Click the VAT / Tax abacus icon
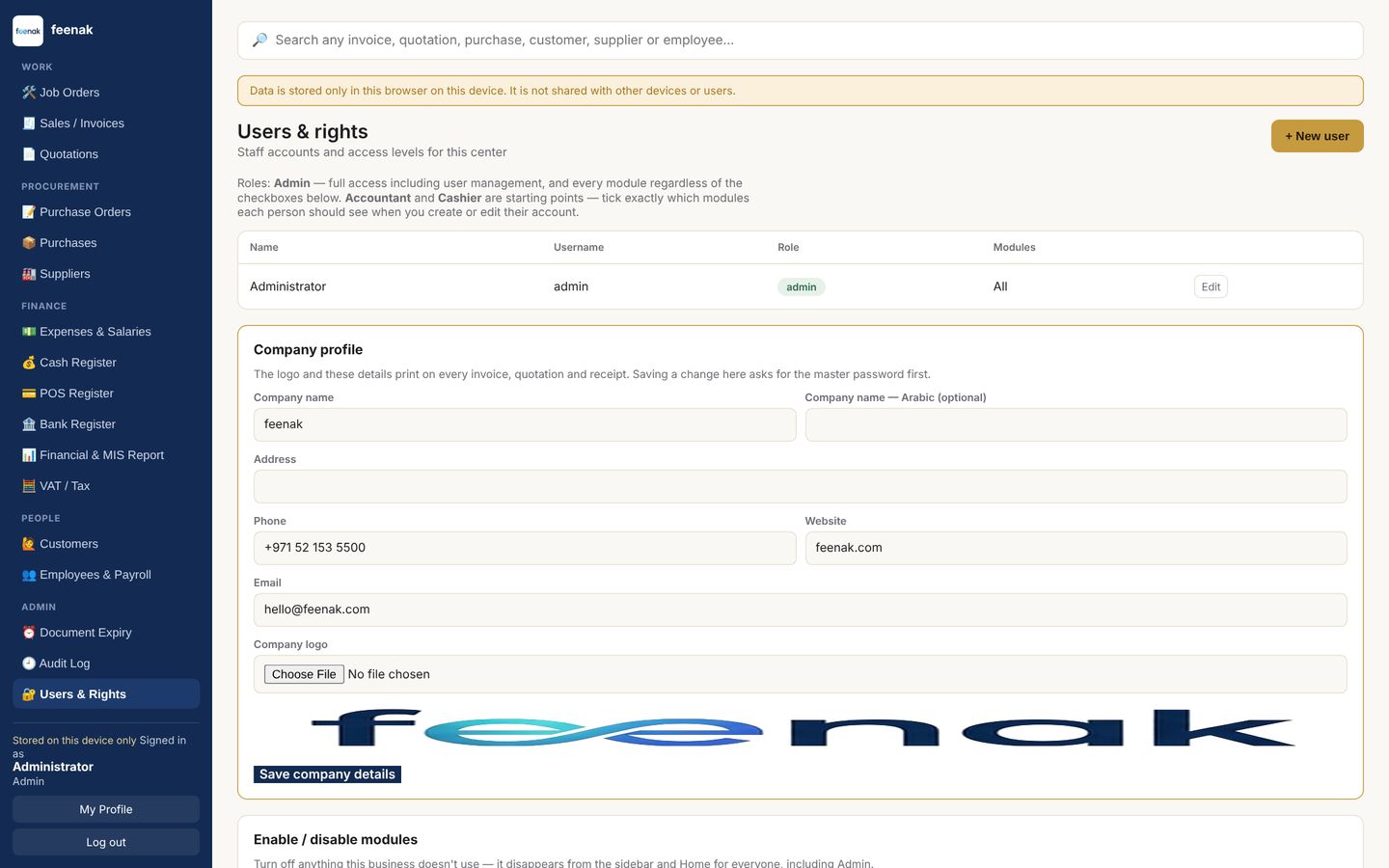1389x868 pixels. [29, 486]
